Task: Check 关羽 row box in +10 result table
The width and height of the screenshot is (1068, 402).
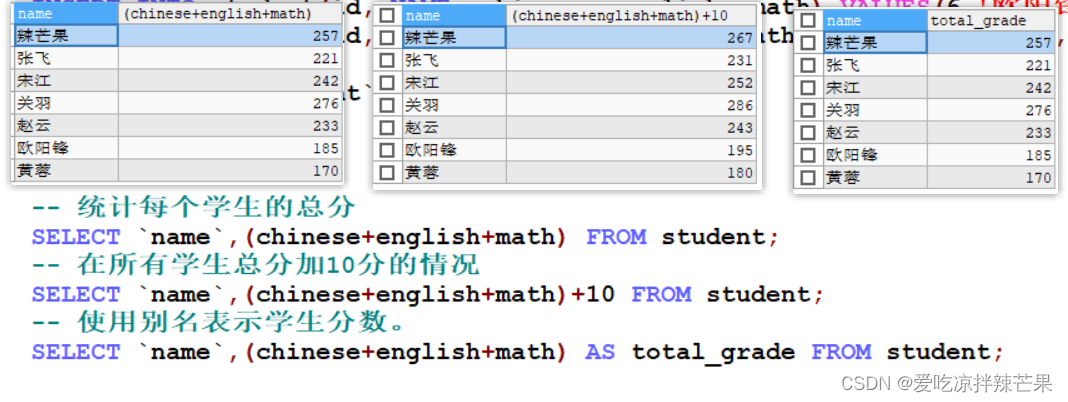Action: [x=388, y=106]
